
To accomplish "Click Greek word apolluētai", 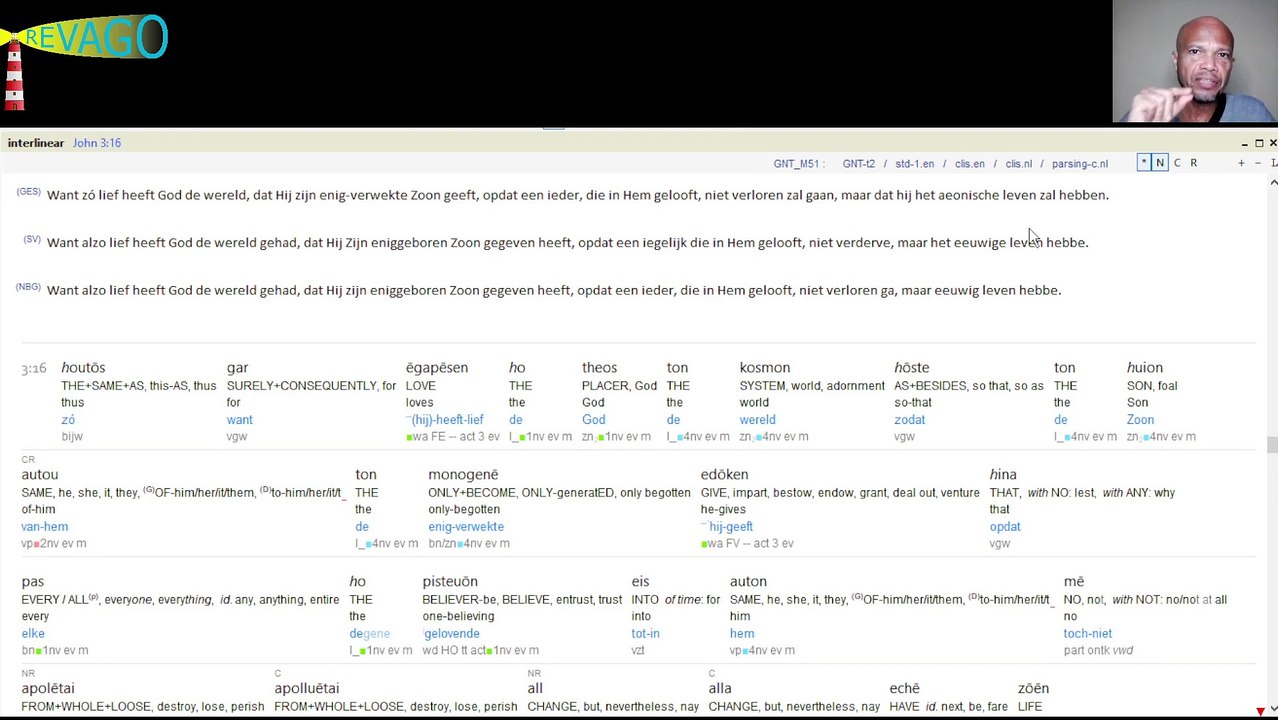I will point(307,689).
